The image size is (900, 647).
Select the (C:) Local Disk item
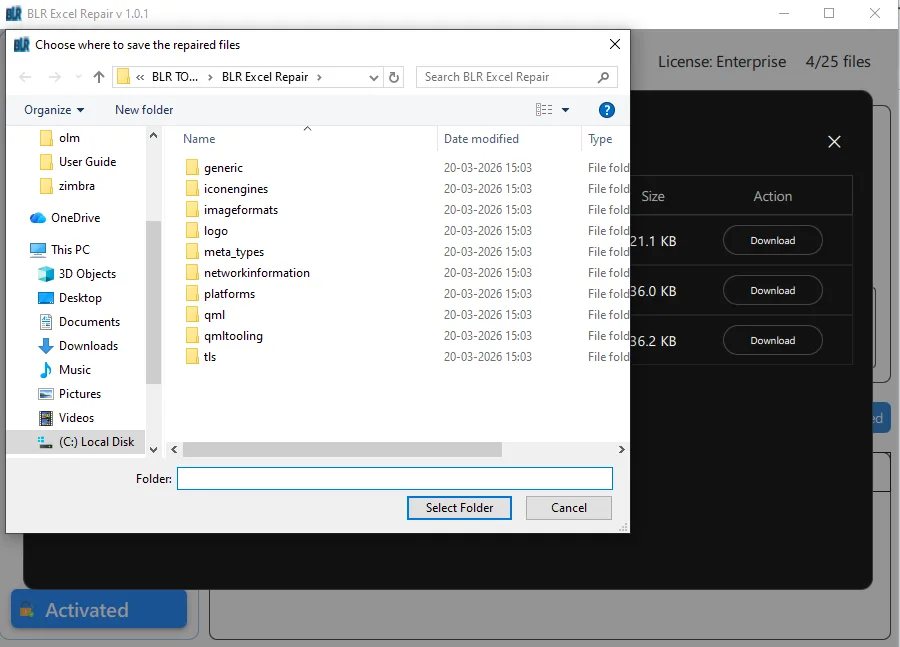coord(96,442)
